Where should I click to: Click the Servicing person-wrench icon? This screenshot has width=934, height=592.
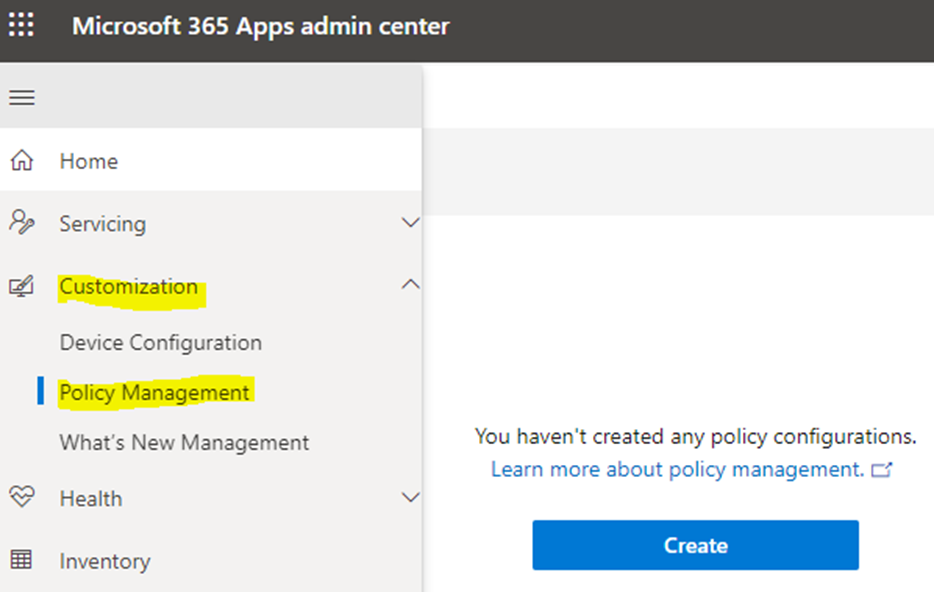pyautogui.click(x=21, y=223)
